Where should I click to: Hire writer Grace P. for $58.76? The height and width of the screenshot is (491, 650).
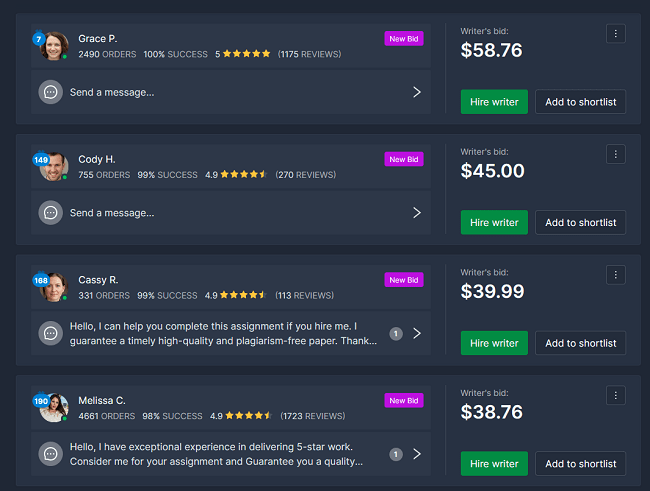494,102
